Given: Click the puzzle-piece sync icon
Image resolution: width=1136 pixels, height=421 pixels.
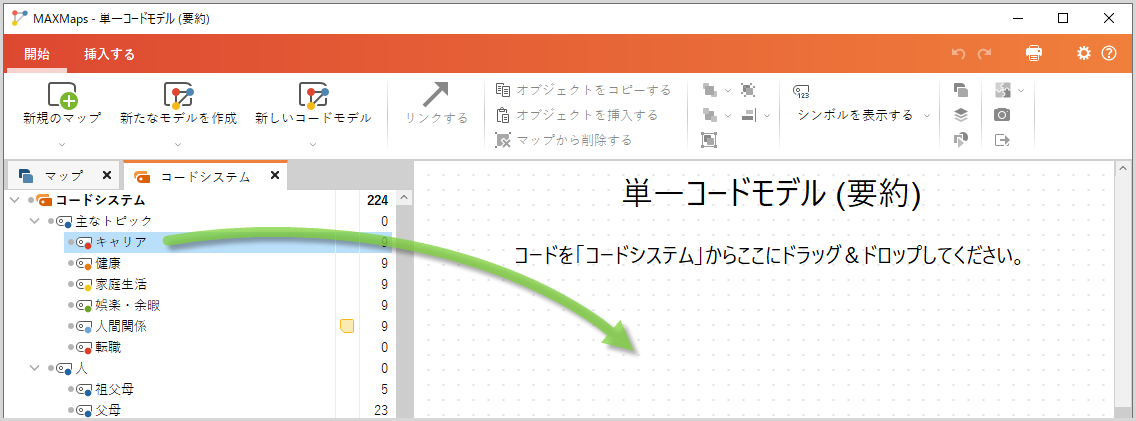Looking at the screenshot, I should tap(1003, 91).
